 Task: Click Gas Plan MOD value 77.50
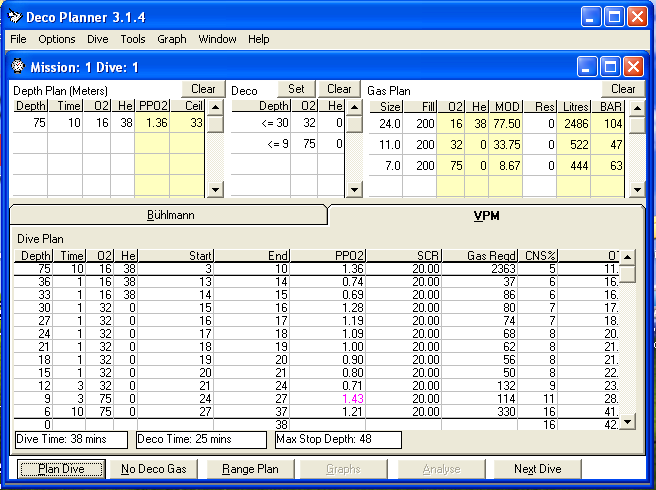point(505,124)
